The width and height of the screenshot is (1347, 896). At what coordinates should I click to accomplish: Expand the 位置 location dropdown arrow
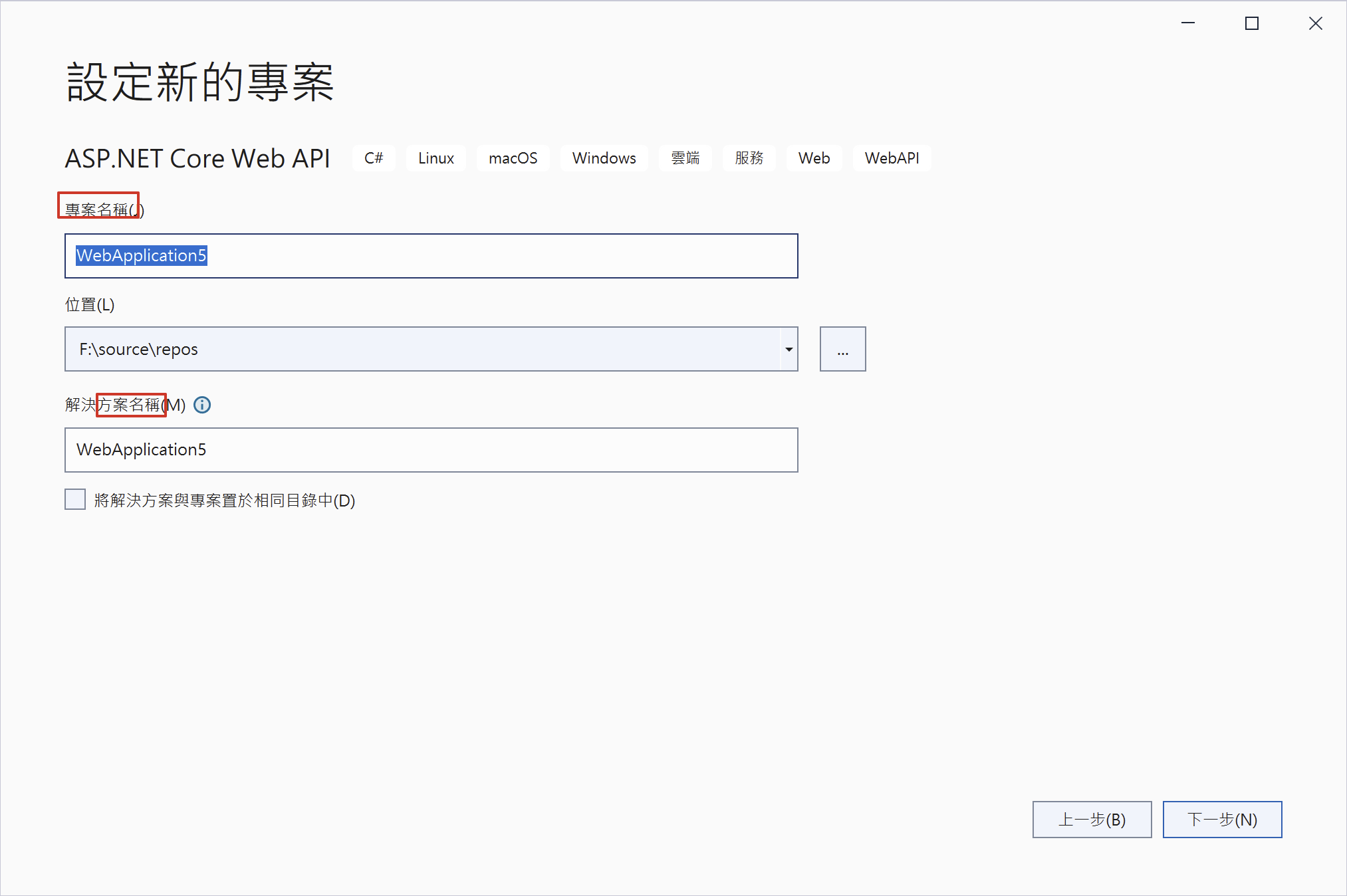789,349
